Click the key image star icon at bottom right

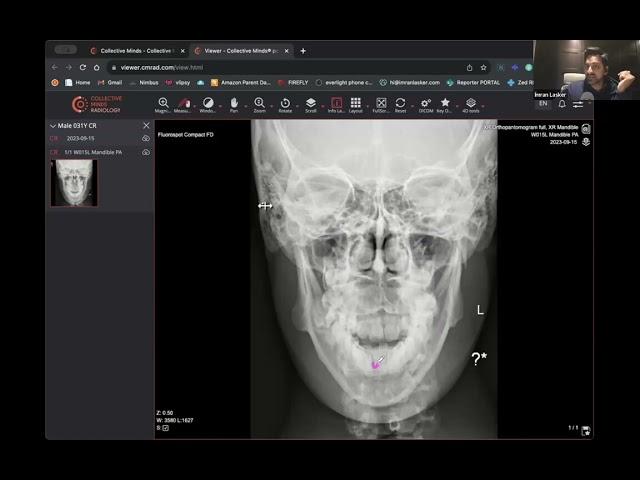tap(586, 431)
